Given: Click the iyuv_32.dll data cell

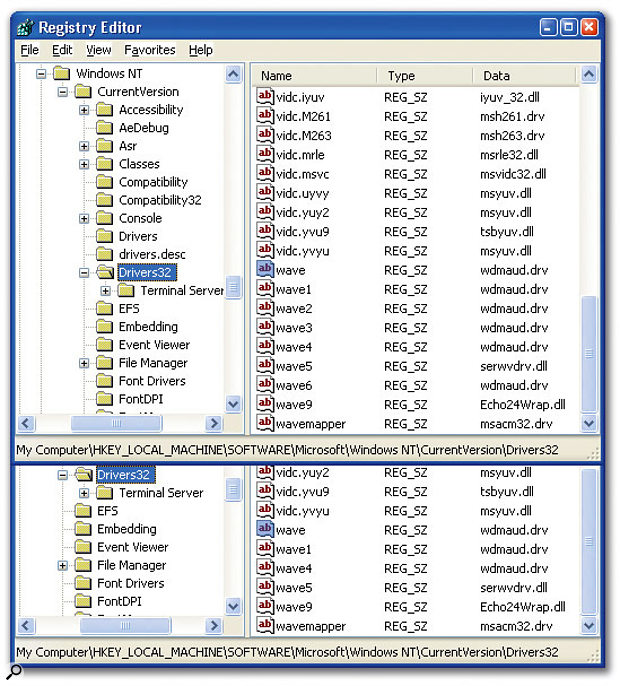Looking at the screenshot, I should [510, 98].
